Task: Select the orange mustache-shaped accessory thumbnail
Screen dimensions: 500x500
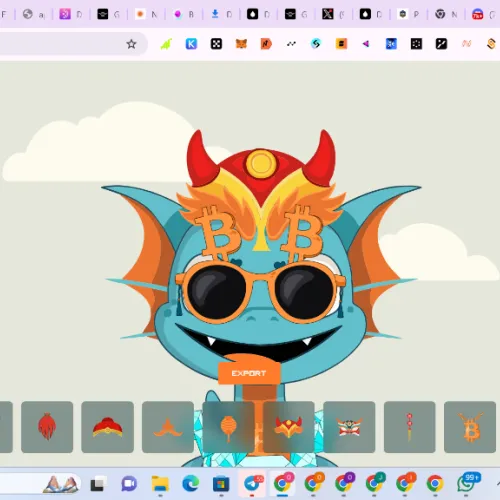Action: (168, 427)
